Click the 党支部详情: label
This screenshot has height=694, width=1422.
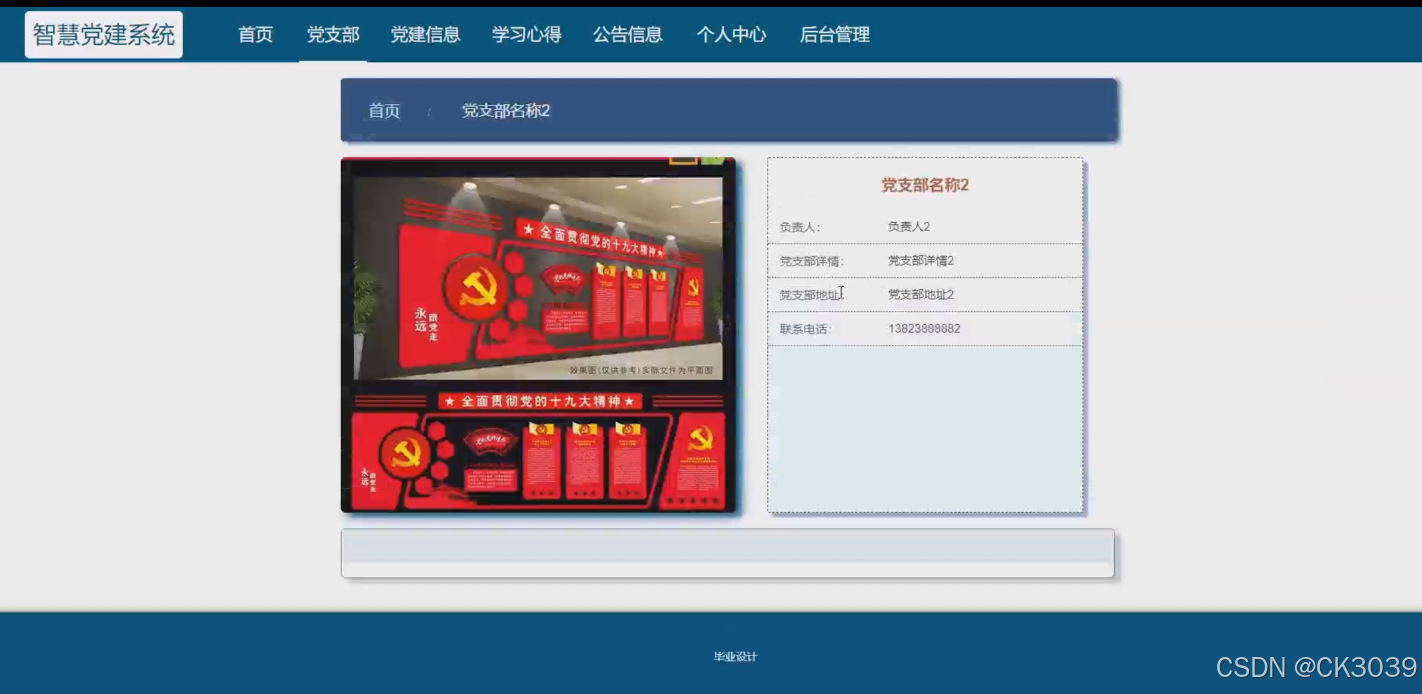812,261
